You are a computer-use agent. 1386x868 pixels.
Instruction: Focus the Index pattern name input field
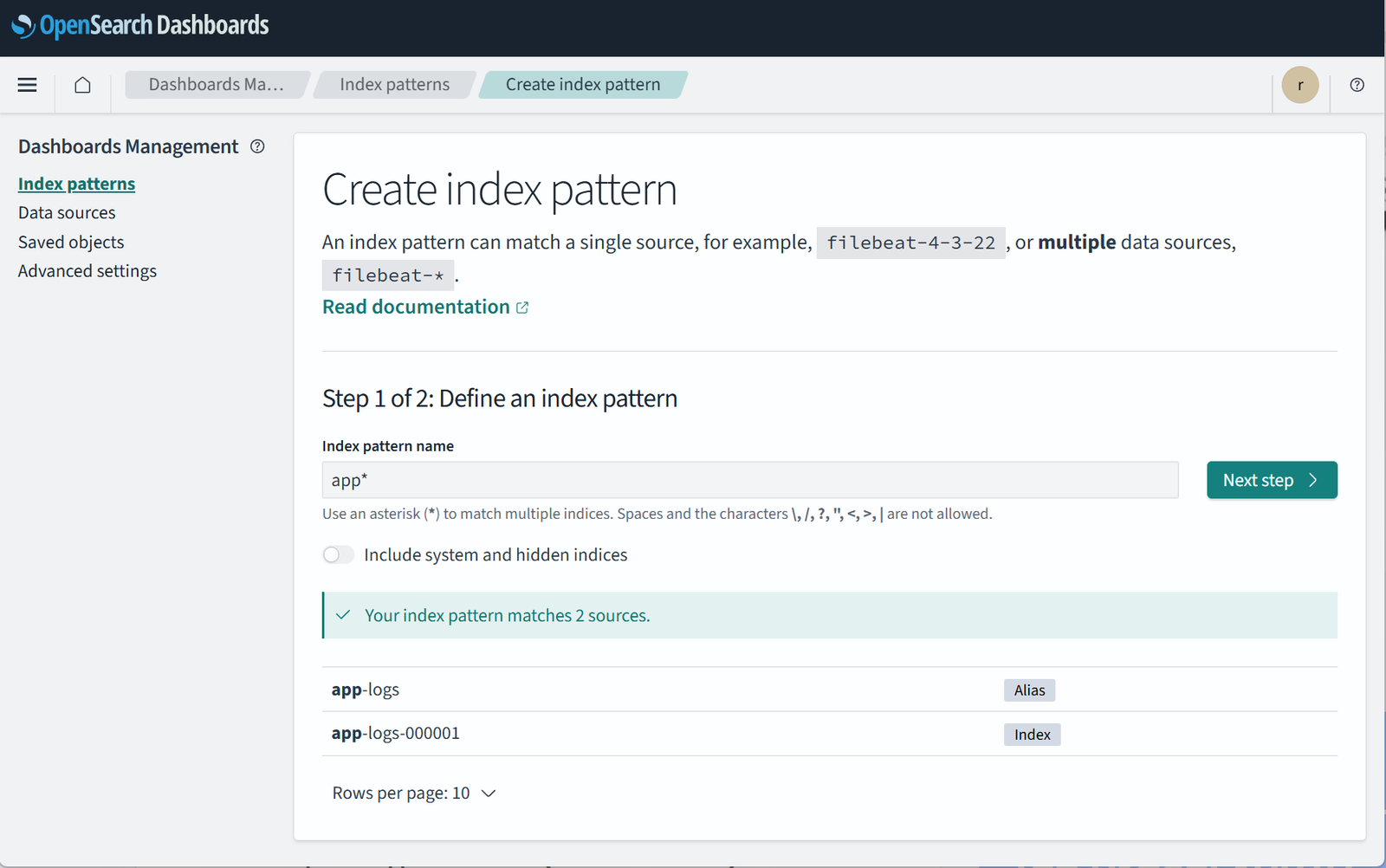pos(750,480)
